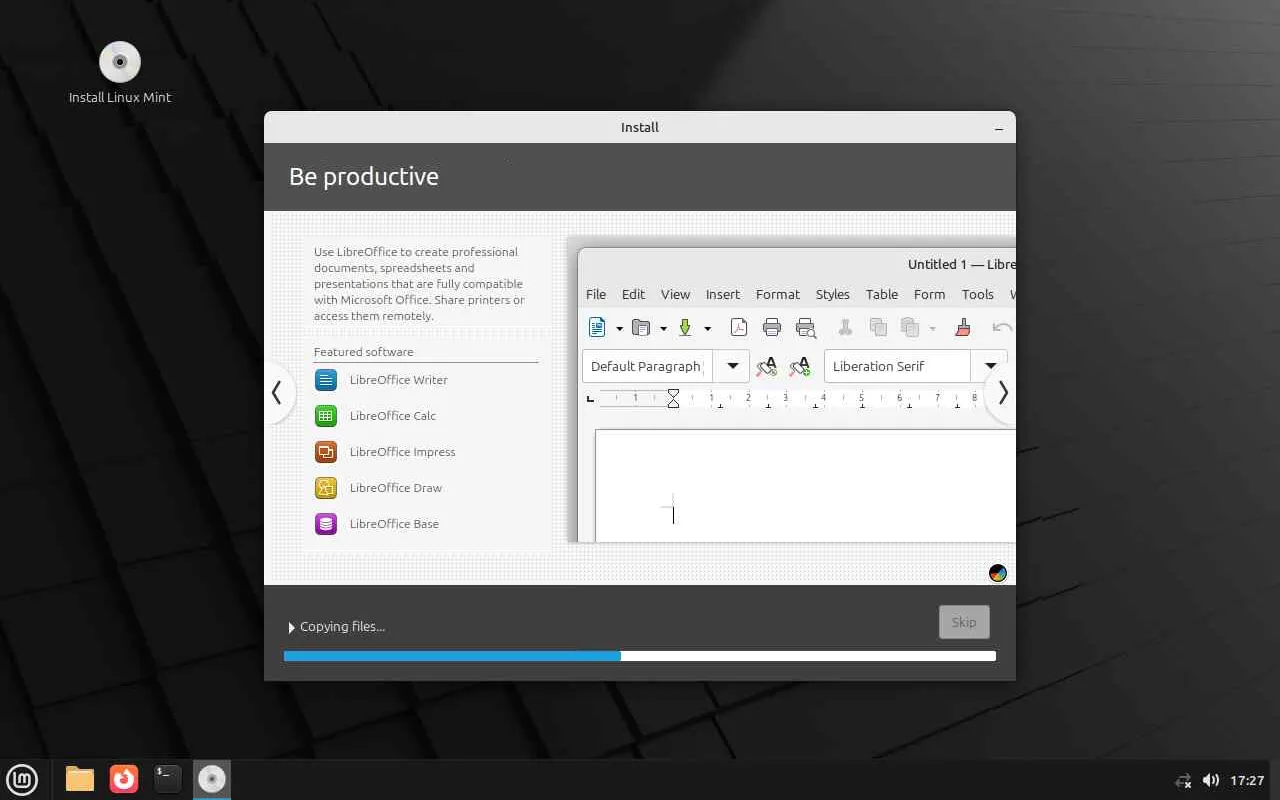This screenshot has width=1280, height=800.
Task: Click the Paste icon in the Writer preview
Action: coord(910,327)
